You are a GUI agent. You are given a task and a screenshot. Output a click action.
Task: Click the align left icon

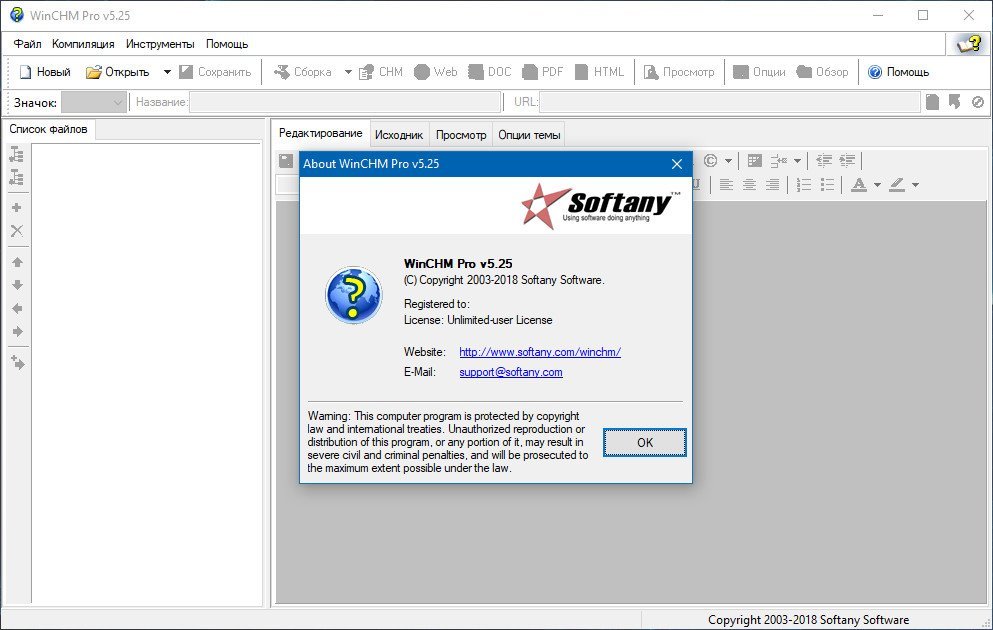click(x=726, y=185)
